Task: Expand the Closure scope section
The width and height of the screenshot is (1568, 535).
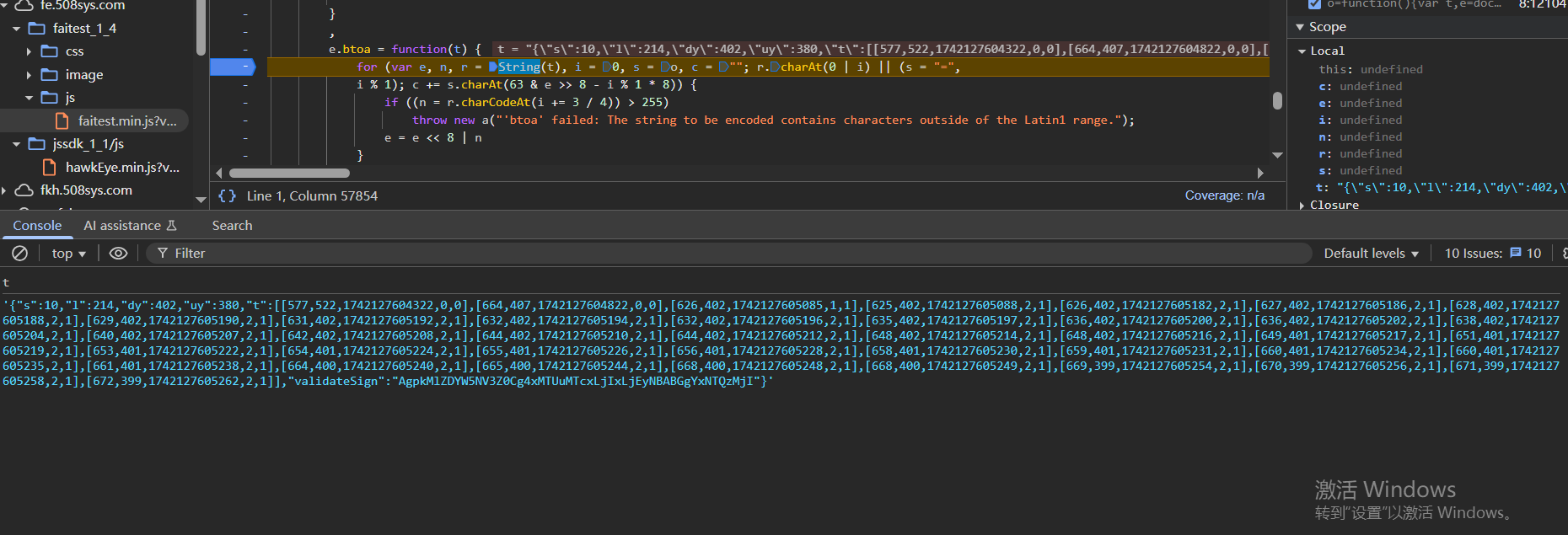Action: [1302, 206]
